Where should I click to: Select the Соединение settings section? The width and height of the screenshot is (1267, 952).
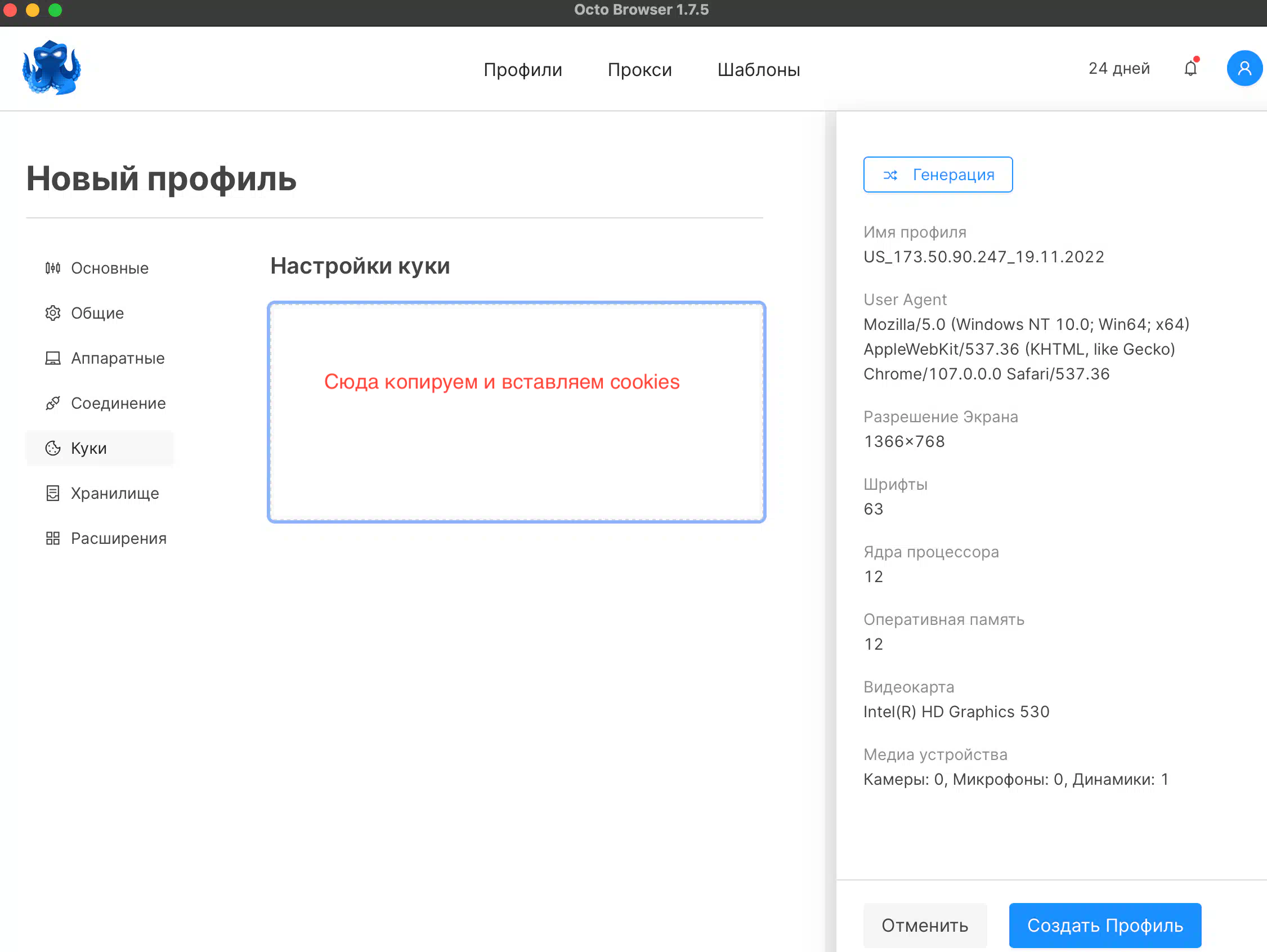(x=99, y=403)
